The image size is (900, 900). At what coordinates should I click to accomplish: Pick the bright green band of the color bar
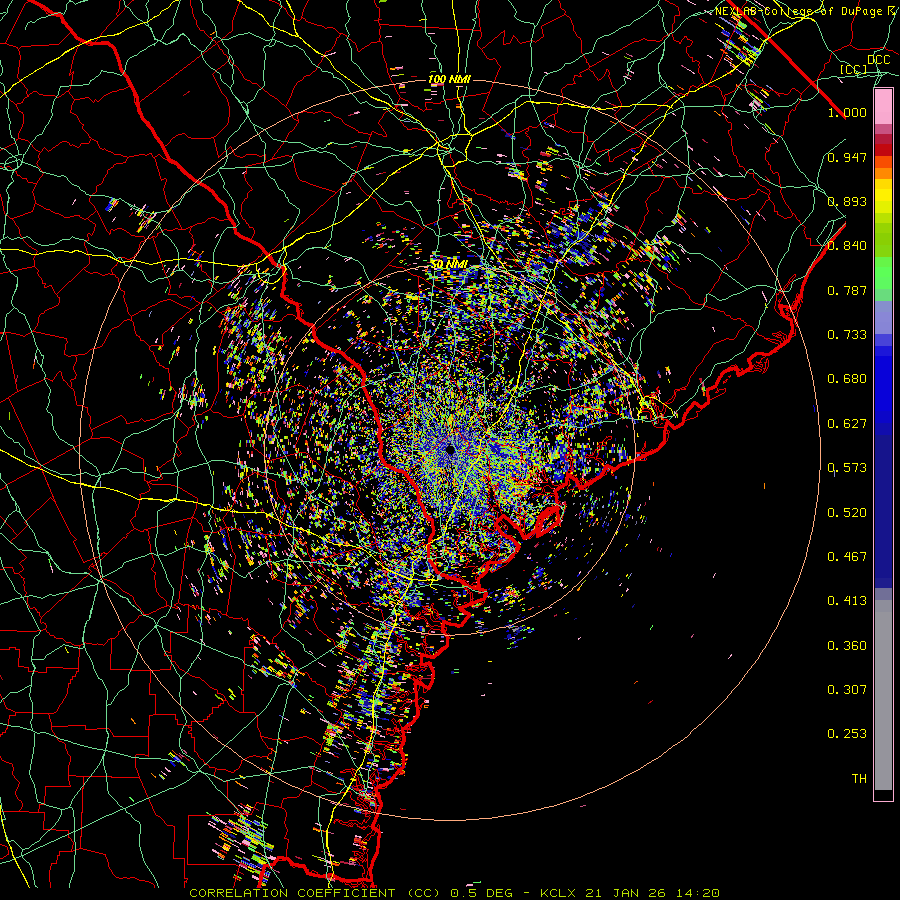tap(883, 273)
